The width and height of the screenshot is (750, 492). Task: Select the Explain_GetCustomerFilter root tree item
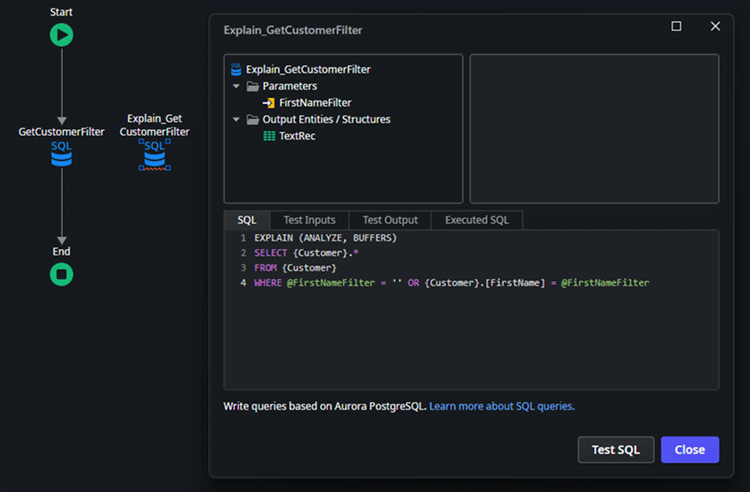tap(308, 70)
